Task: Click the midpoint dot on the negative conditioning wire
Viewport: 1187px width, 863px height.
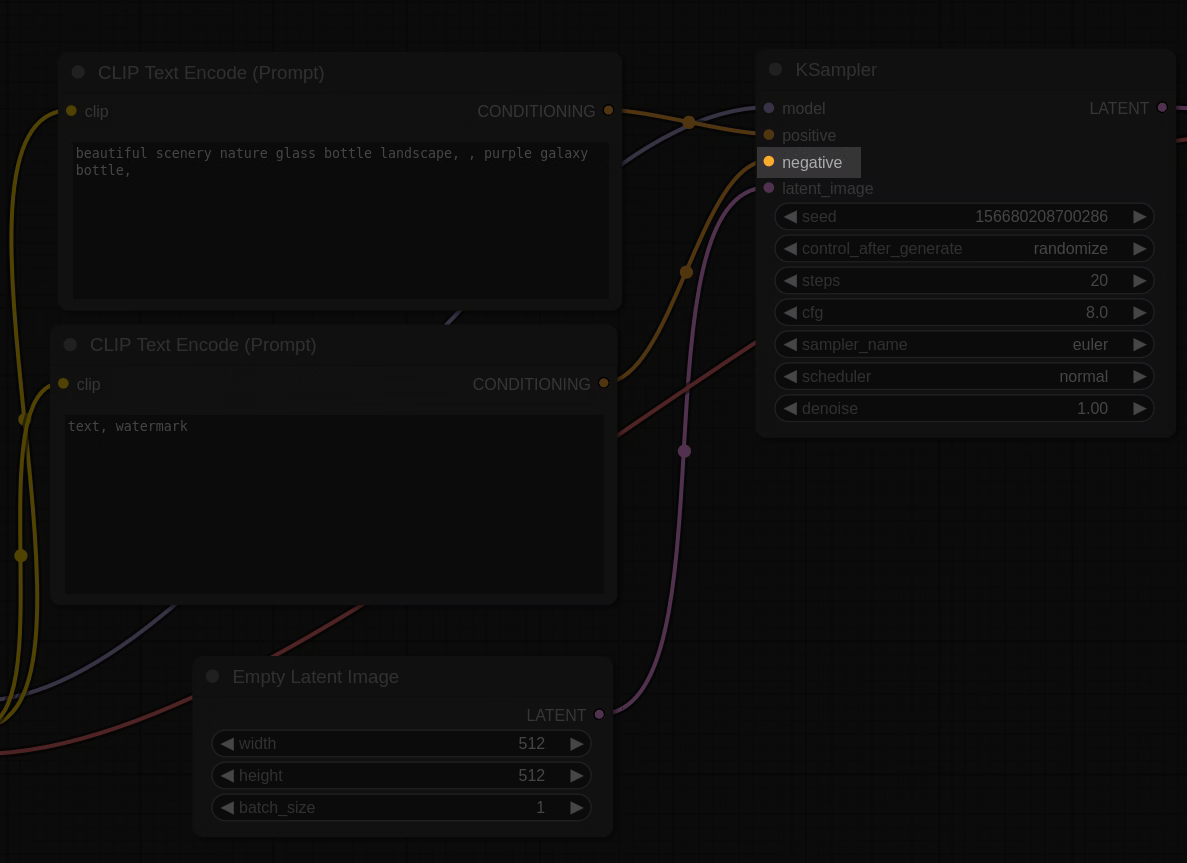Action: coord(687,272)
